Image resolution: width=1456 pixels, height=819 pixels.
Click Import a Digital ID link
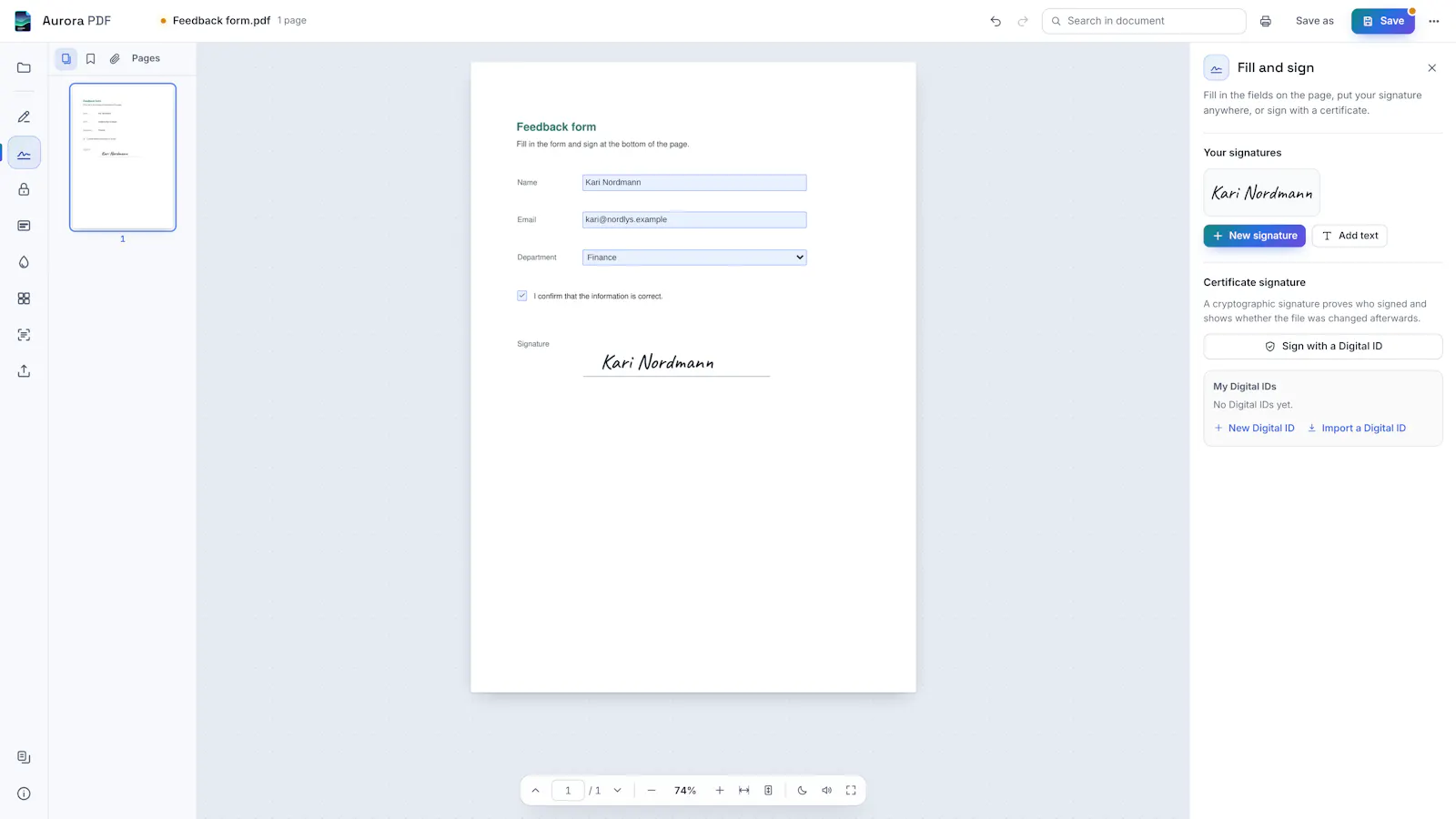[x=1356, y=429]
